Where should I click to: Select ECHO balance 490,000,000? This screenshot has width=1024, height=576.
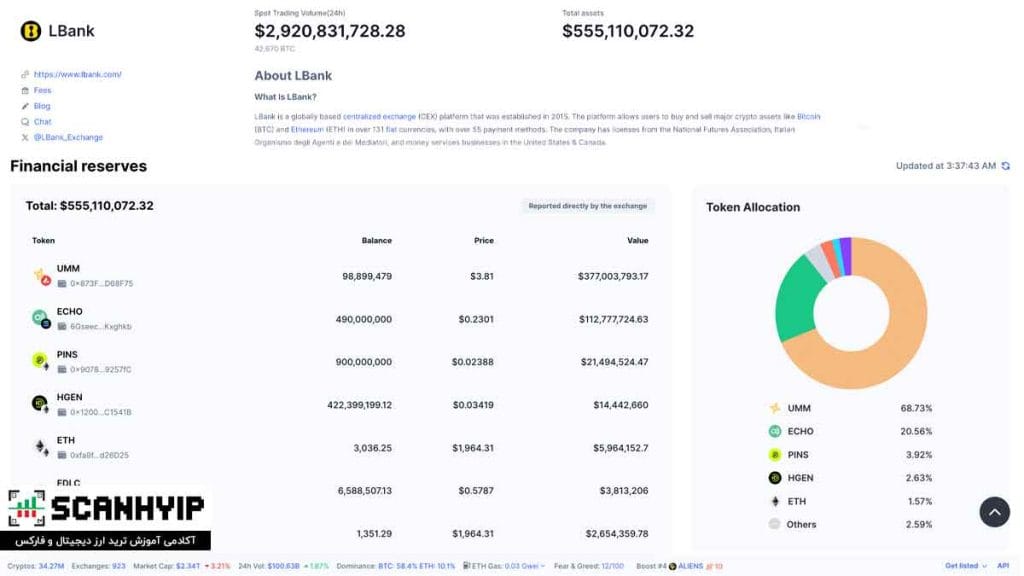(x=364, y=319)
